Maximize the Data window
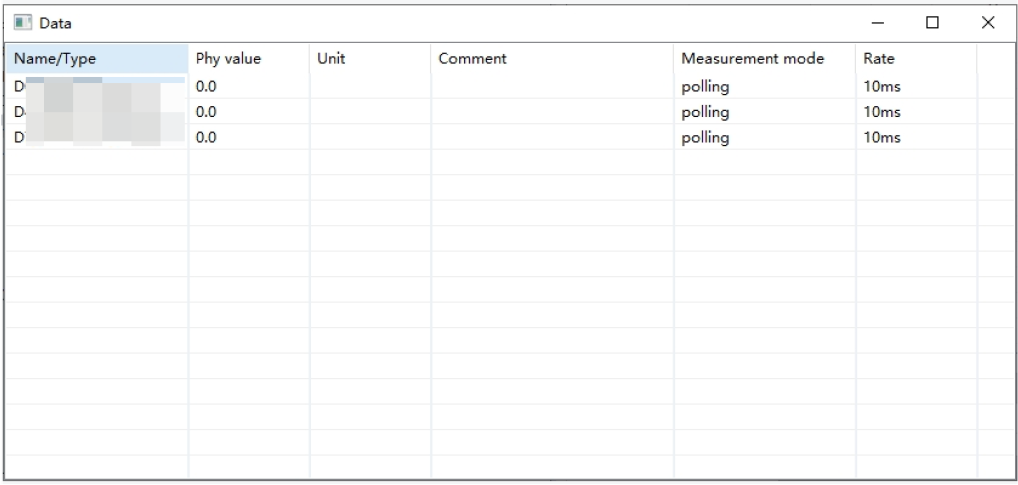The height and width of the screenshot is (485, 1018). pos(932,23)
